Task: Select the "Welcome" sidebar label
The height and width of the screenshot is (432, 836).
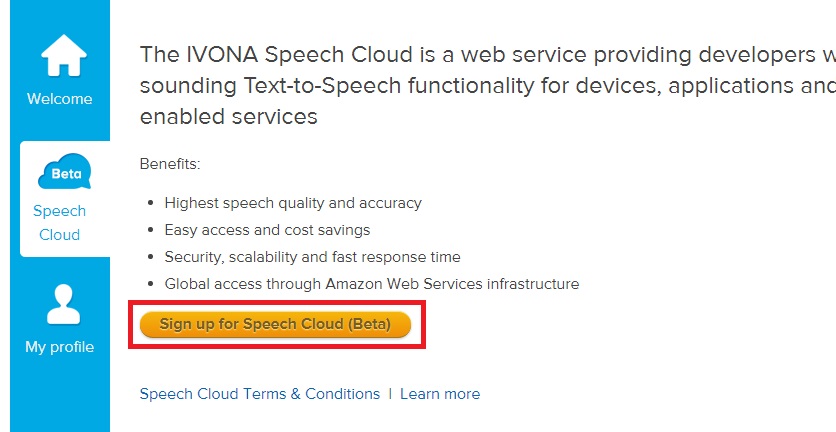Action: (59, 99)
